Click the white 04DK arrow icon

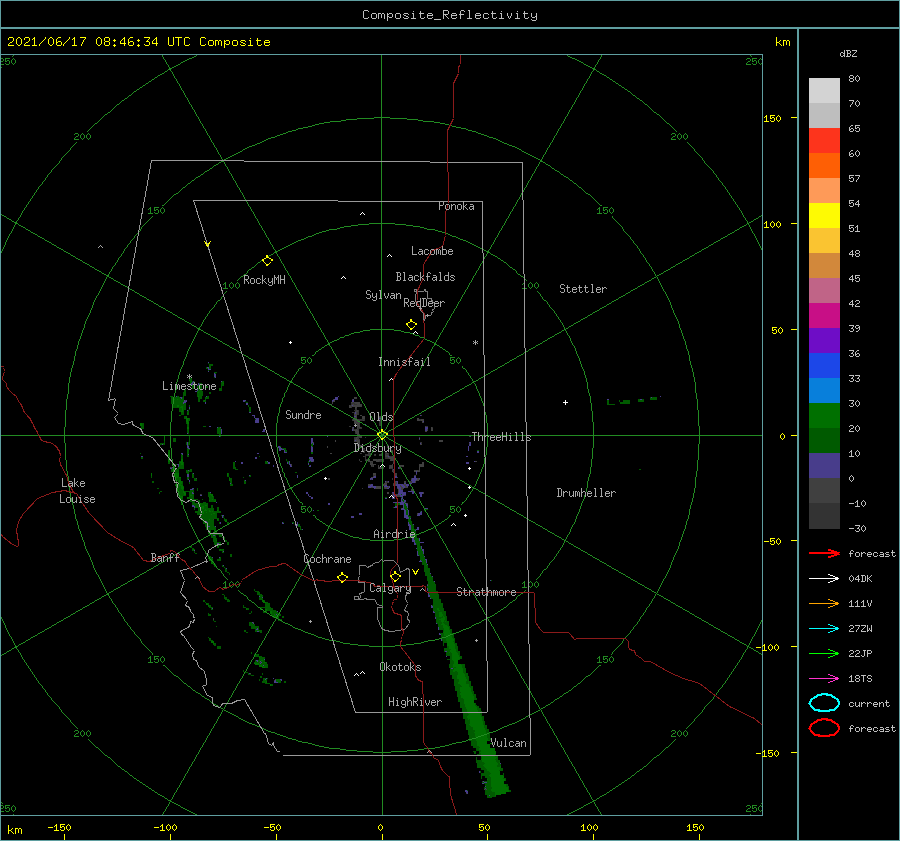(824, 578)
